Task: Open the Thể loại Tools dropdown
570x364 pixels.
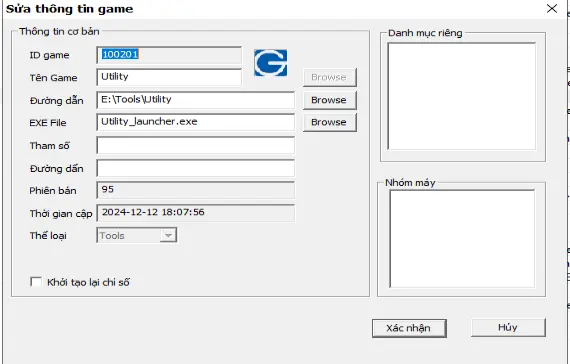Action: (x=168, y=236)
